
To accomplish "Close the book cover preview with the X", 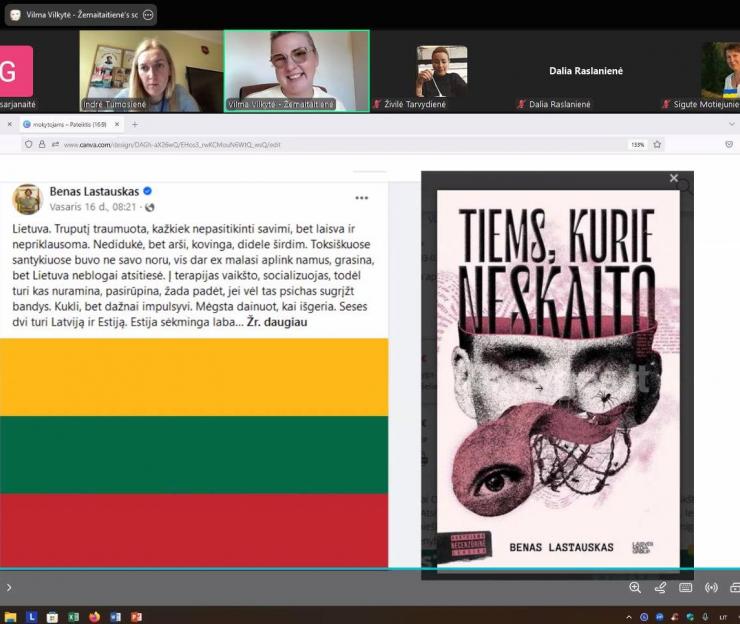I will (x=674, y=178).
